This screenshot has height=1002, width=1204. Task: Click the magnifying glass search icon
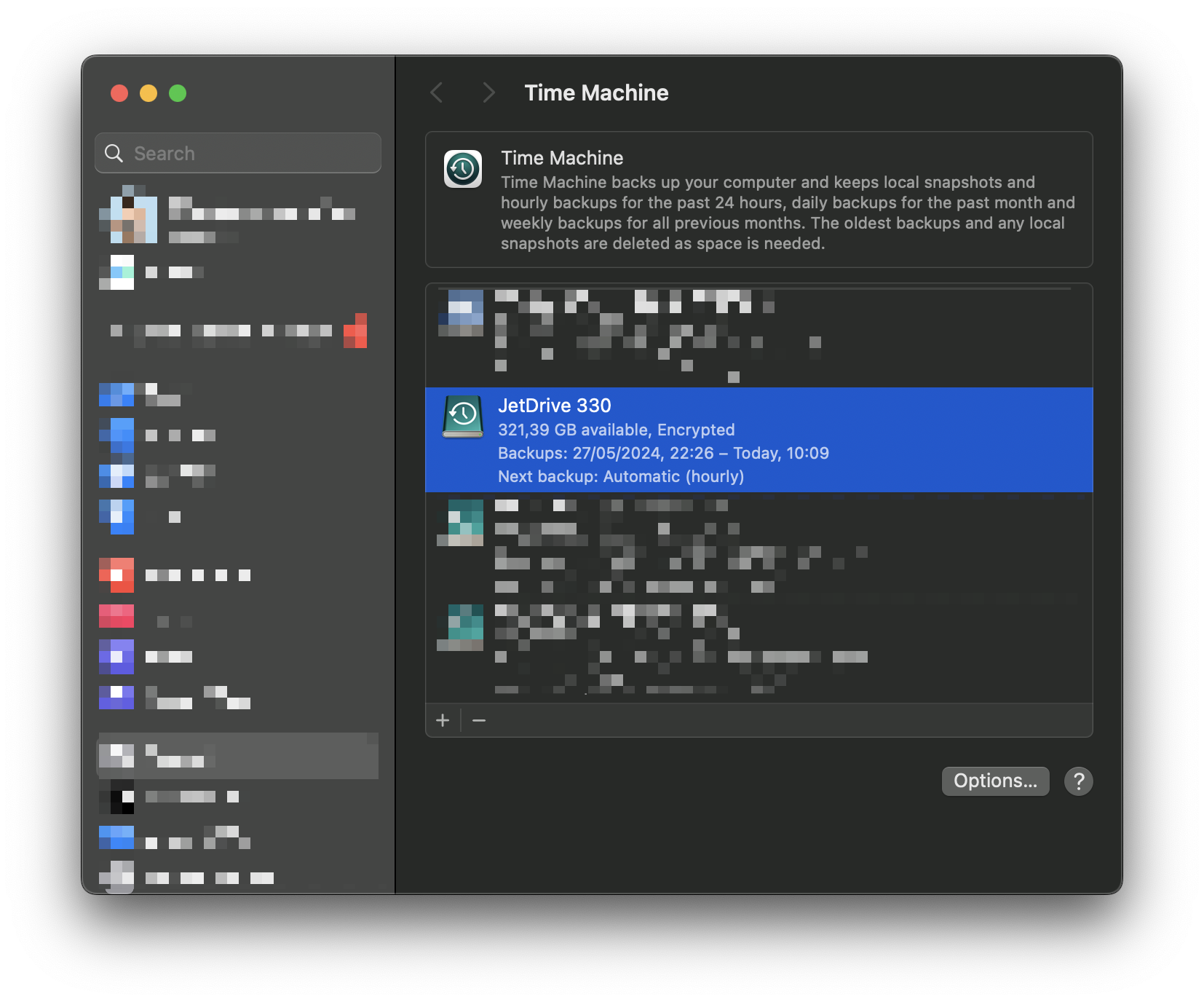[114, 153]
